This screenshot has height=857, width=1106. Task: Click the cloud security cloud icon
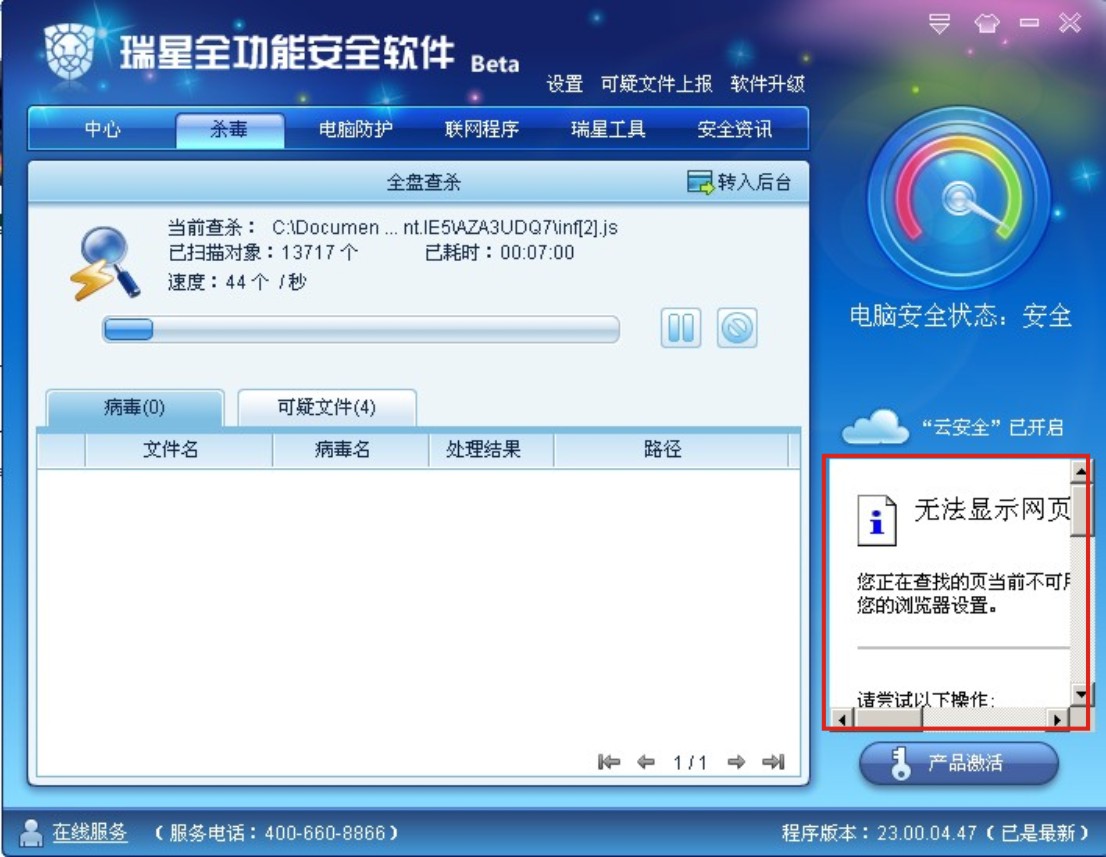(875, 427)
